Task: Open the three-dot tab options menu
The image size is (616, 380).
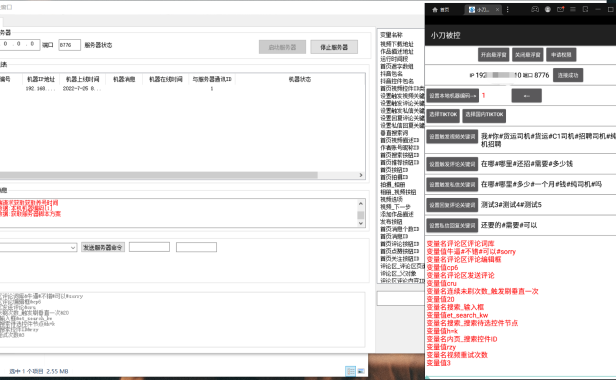Action: (x=508, y=9)
